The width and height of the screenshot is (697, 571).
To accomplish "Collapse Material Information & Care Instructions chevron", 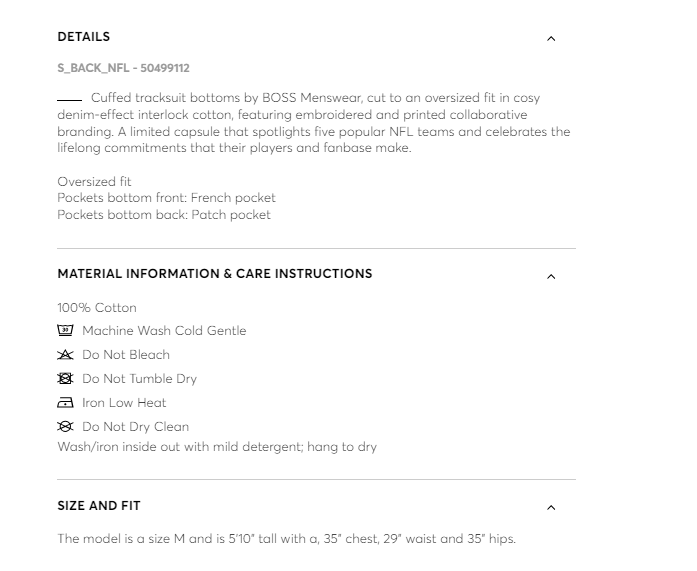I will (x=551, y=276).
